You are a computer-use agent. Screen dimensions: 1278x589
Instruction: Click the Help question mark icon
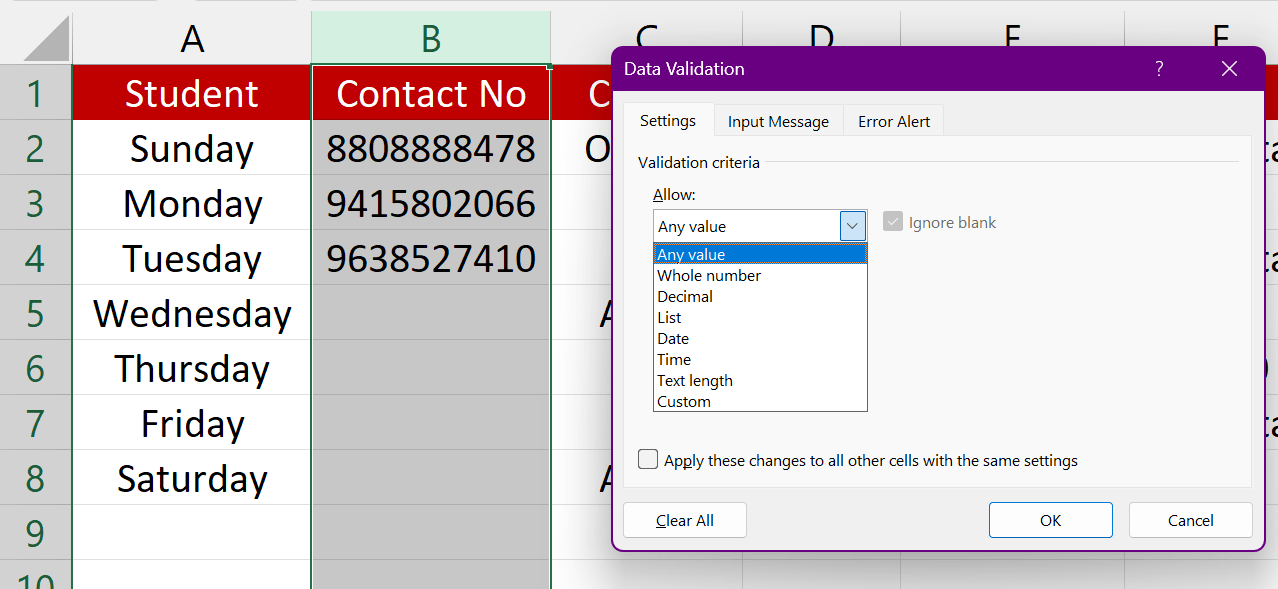(1159, 69)
